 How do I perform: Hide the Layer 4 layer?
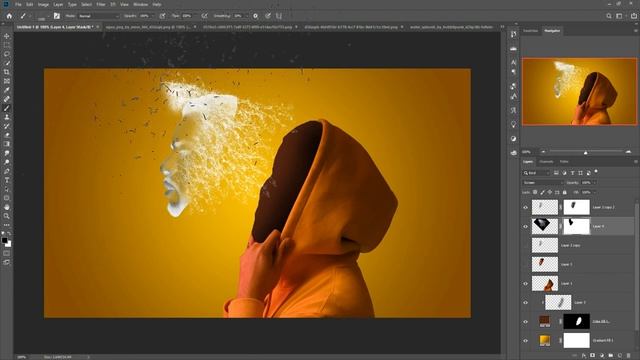point(526,227)
